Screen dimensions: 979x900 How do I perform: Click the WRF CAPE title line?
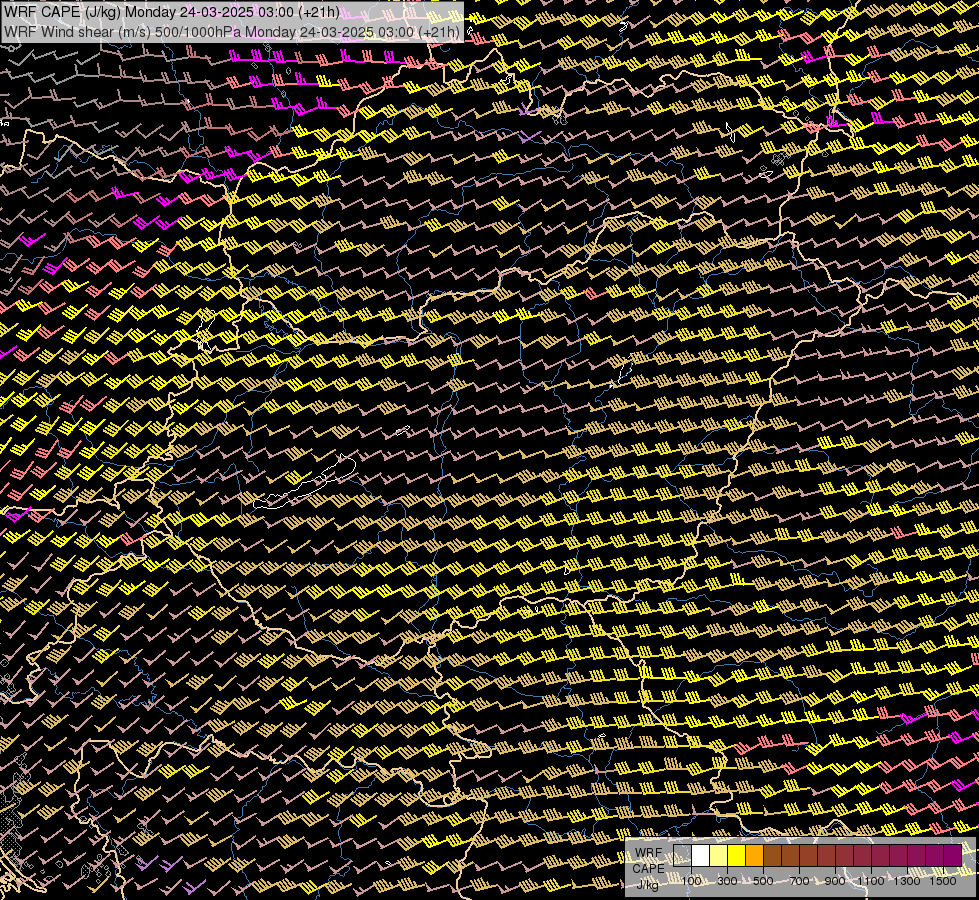coord(172,12)
